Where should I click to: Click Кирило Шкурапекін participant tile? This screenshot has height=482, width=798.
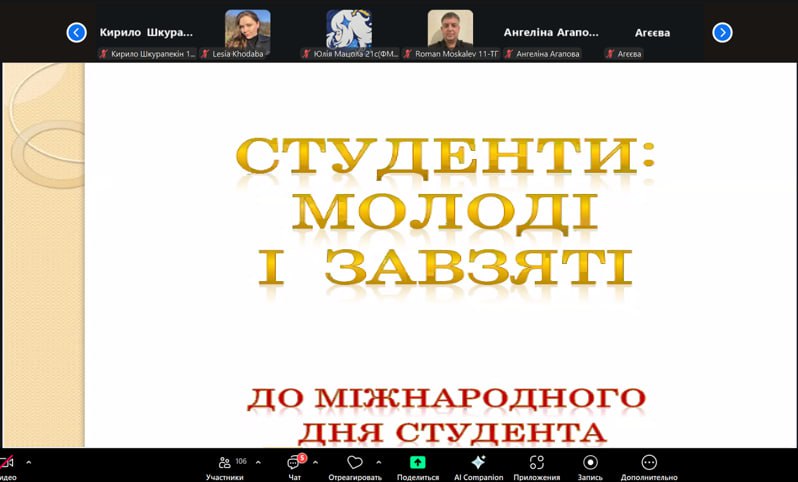coord(147,33)
